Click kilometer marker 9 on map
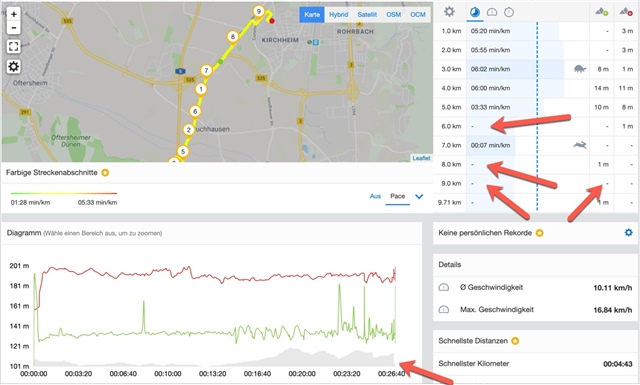 point(258,11)
